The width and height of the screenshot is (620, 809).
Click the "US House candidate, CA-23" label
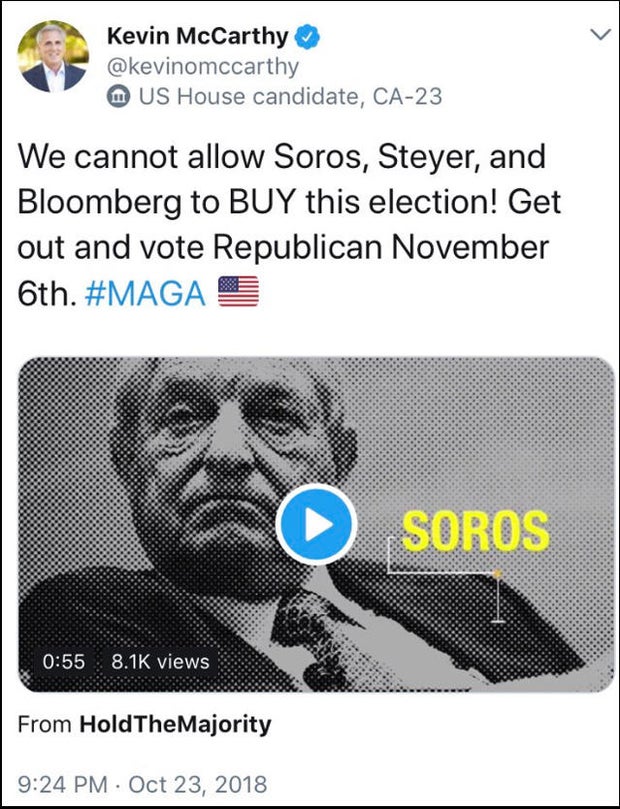tap(290, 97)
